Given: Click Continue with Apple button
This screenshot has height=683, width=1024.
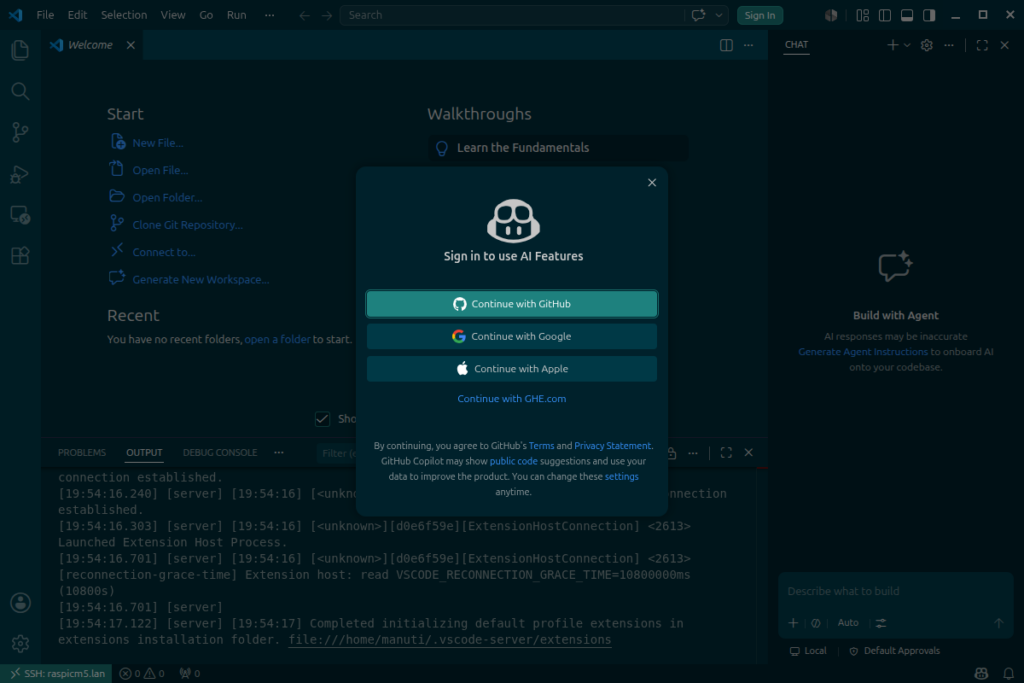Looking at the screenshot, I should (512, 369).
